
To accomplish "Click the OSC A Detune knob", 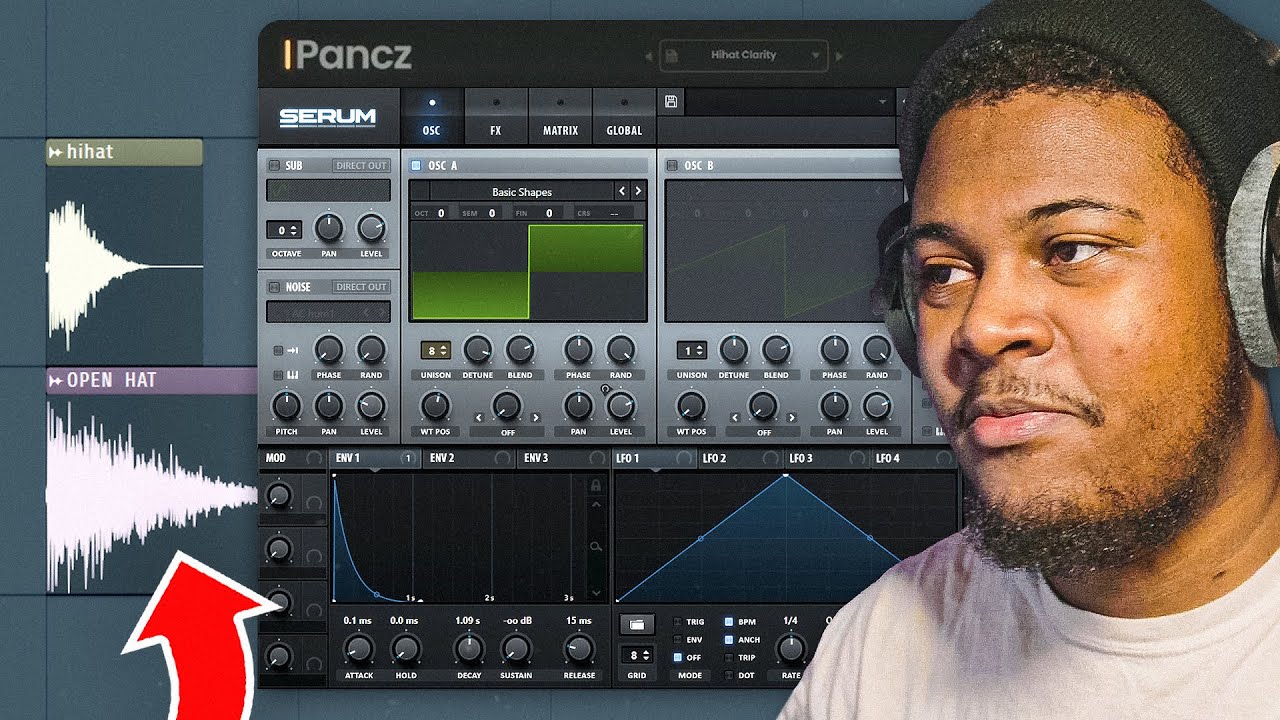I will pyautogui.click(x=477, y=349).
